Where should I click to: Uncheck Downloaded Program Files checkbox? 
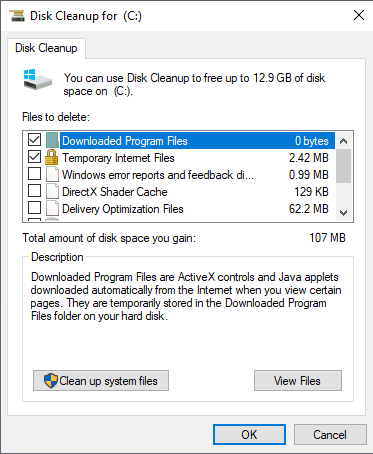click(34, 140)
